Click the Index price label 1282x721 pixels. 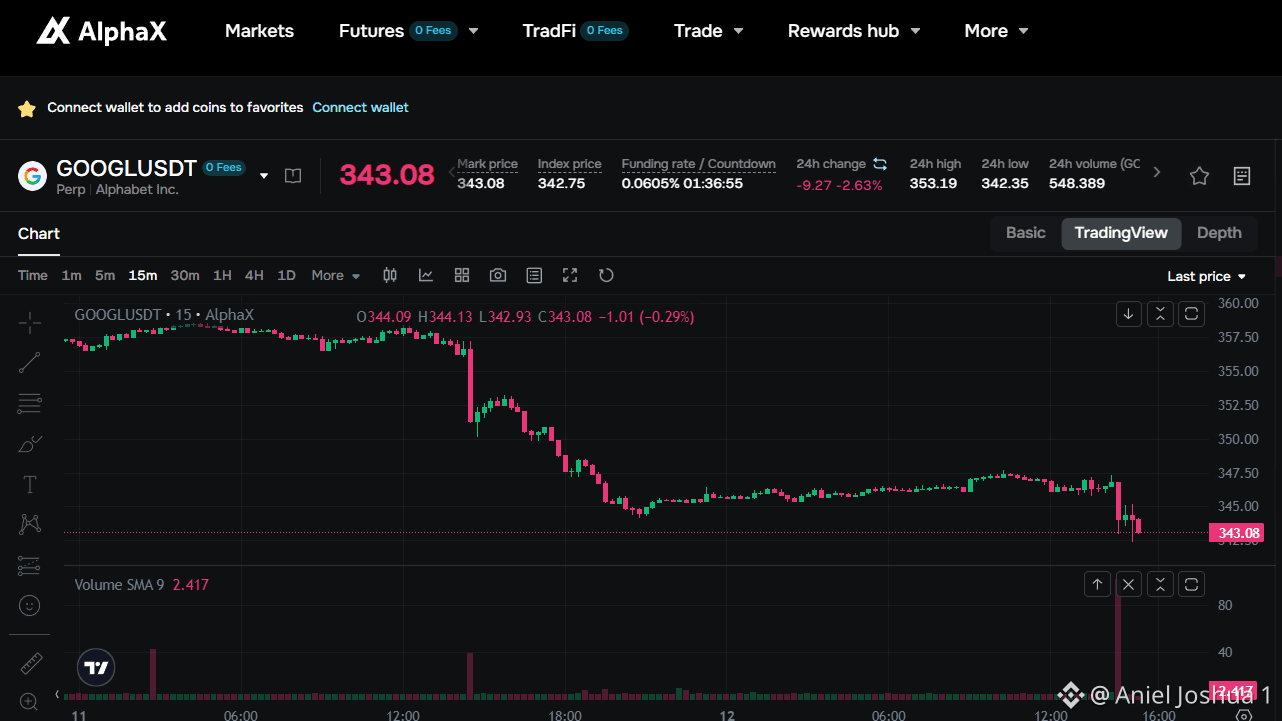[x=569, y=164]
